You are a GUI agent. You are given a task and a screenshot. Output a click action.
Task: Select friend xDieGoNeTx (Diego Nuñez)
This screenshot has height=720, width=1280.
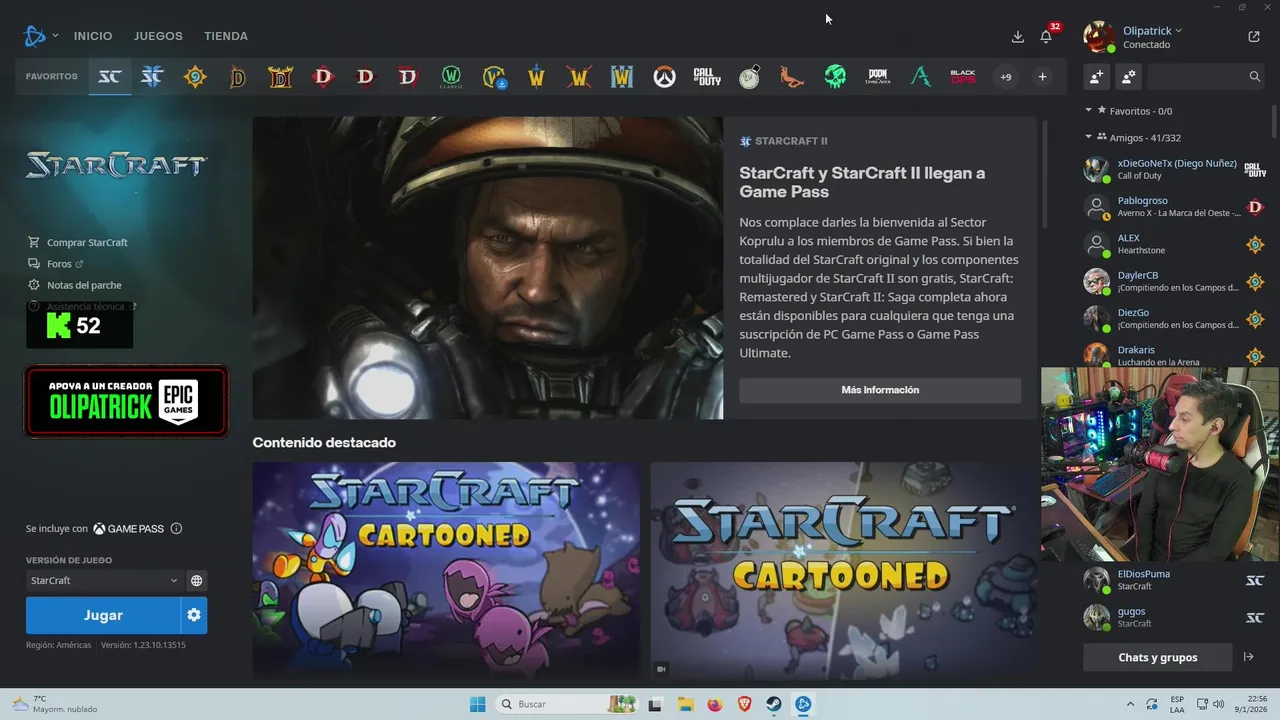(x=1176, y=169)
